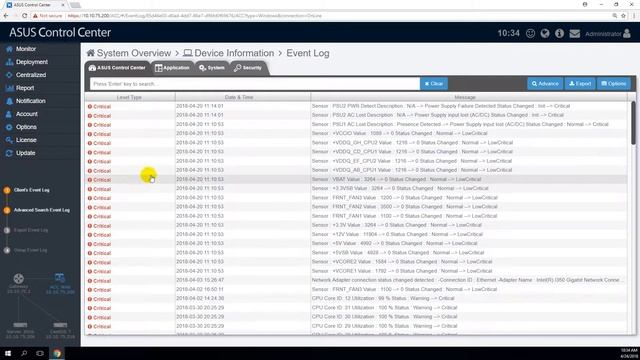Click the event log vertical scrollbar
640x360 pixels.
click(x=633, y=122)
